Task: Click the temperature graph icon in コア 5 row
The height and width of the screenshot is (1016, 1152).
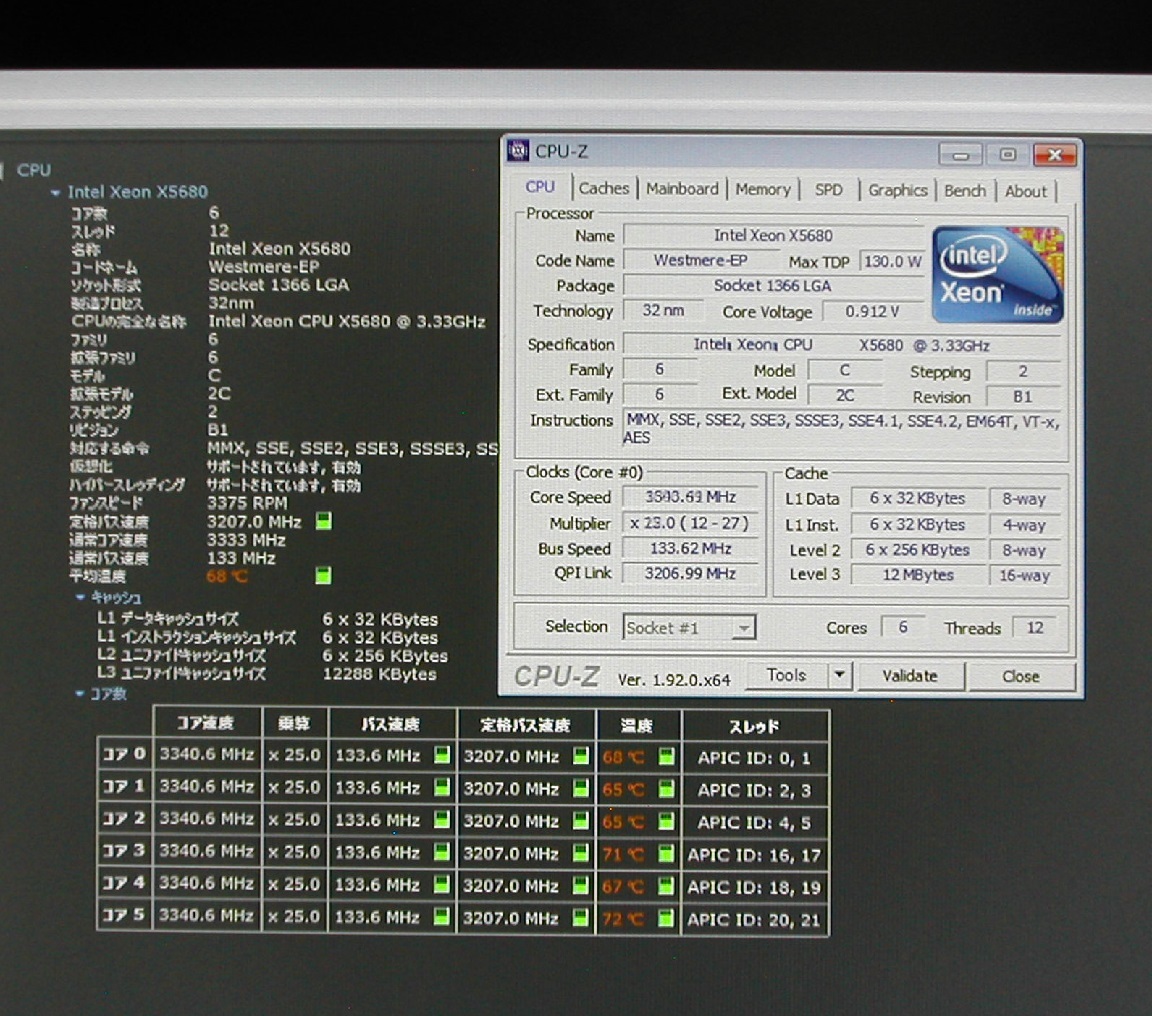Action: pos(666,918)
